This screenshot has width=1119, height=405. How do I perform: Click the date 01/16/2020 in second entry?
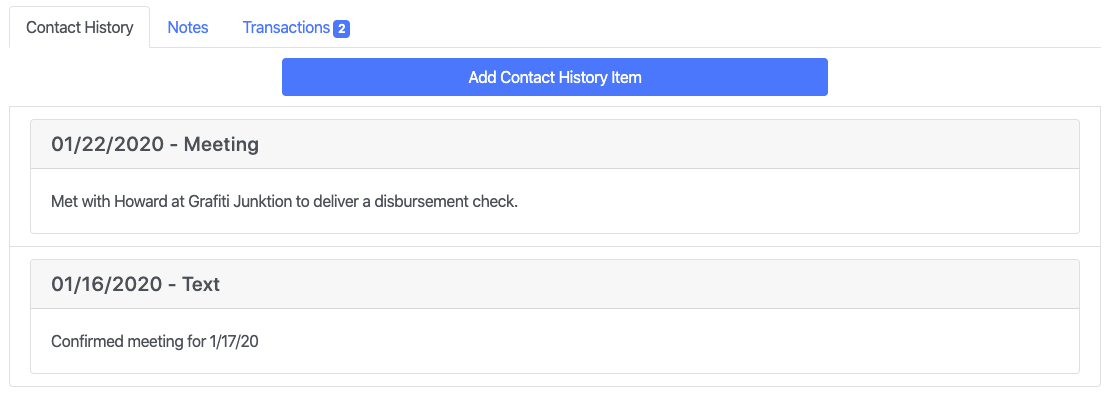coord(106,284)
